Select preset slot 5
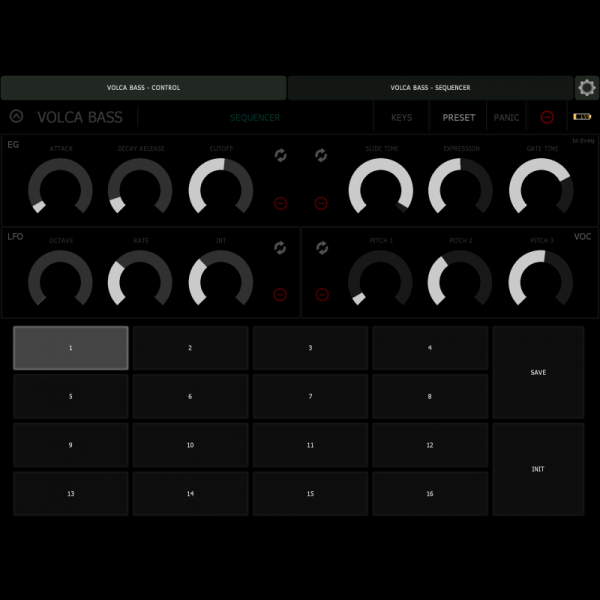This screenshot has height=600, width=600. click(x=71, y=396)
